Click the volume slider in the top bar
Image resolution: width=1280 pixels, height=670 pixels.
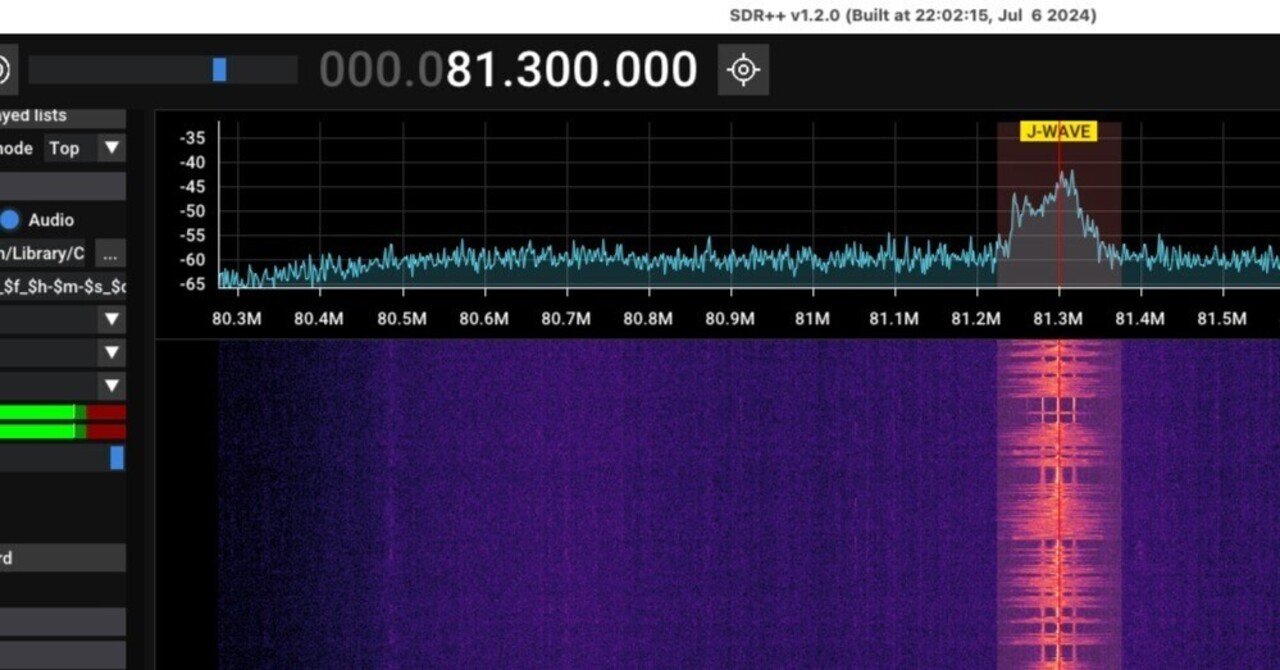click(218, 70)
